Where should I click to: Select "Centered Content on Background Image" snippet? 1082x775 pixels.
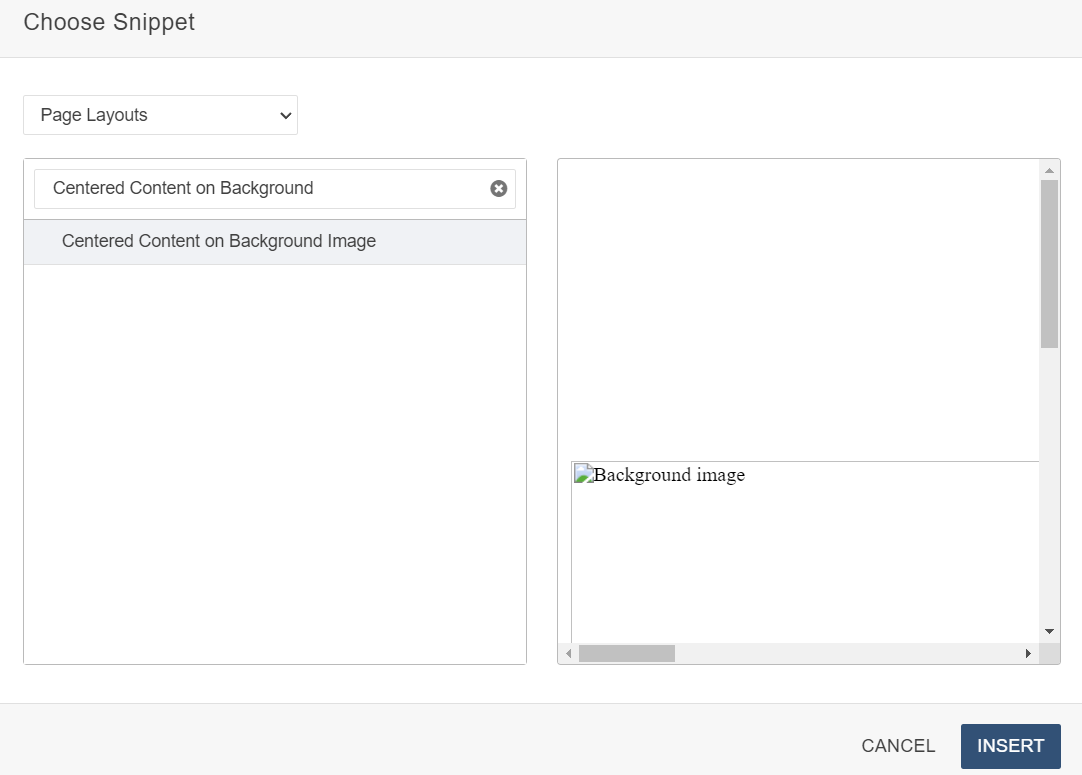(x=219, y=241)
